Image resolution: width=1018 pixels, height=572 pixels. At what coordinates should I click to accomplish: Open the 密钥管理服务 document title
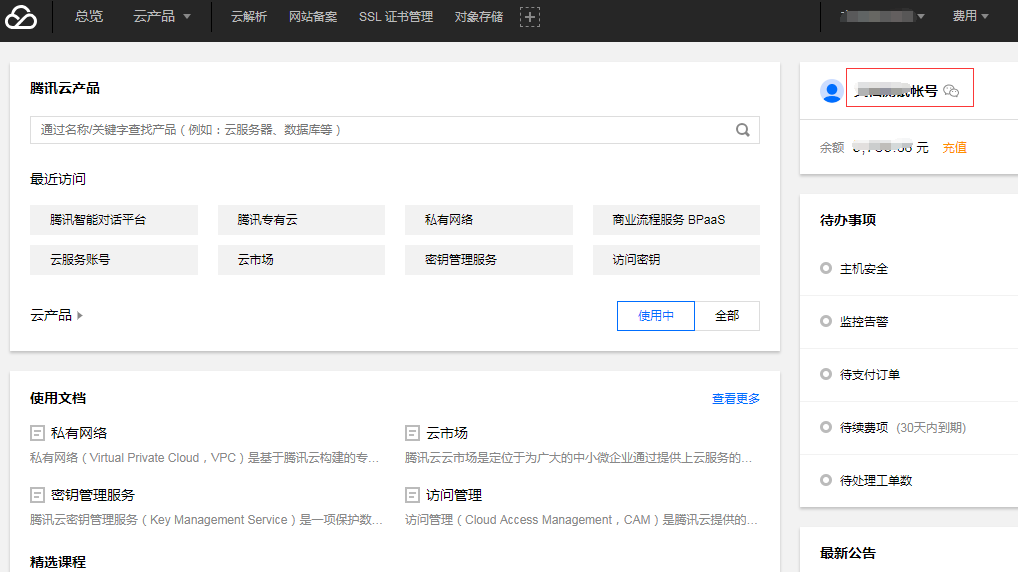coord(93,495)
